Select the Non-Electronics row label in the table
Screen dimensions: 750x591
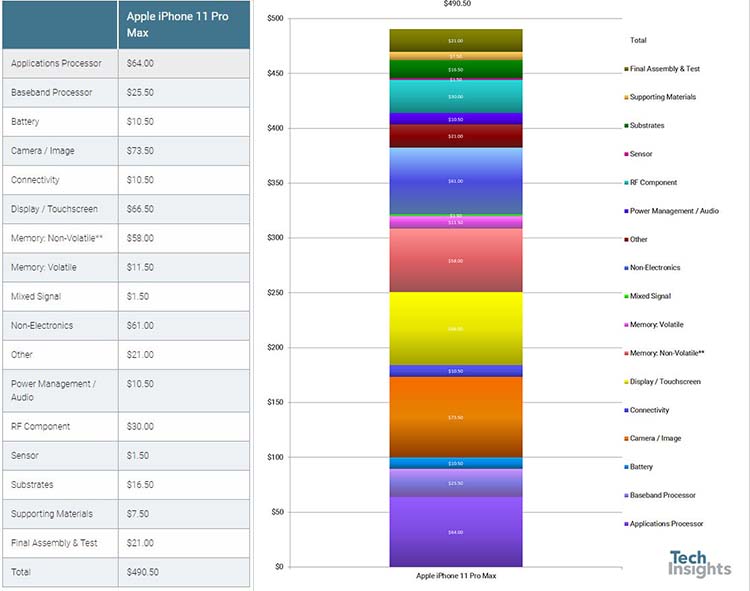(42, 326)
